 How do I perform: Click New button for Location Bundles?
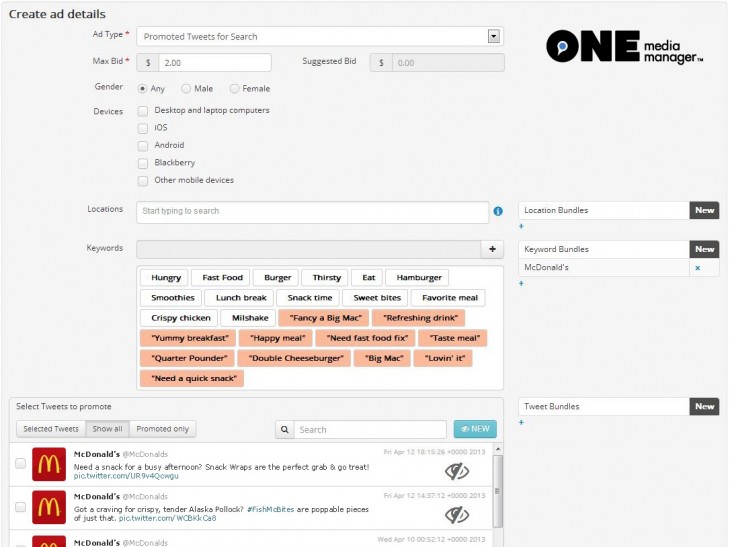point(704,210)
